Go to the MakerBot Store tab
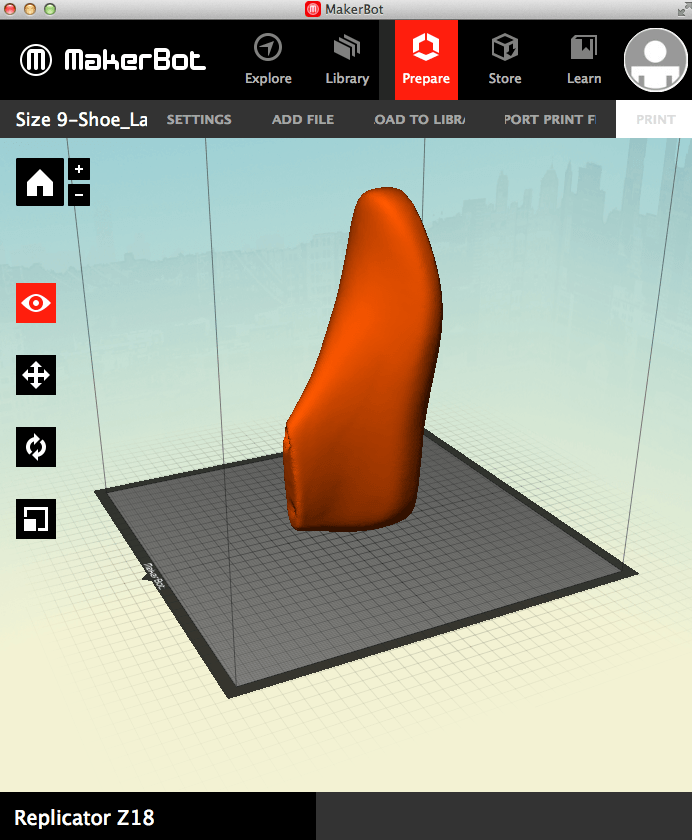Screen dimensions: 692x840 505,60
